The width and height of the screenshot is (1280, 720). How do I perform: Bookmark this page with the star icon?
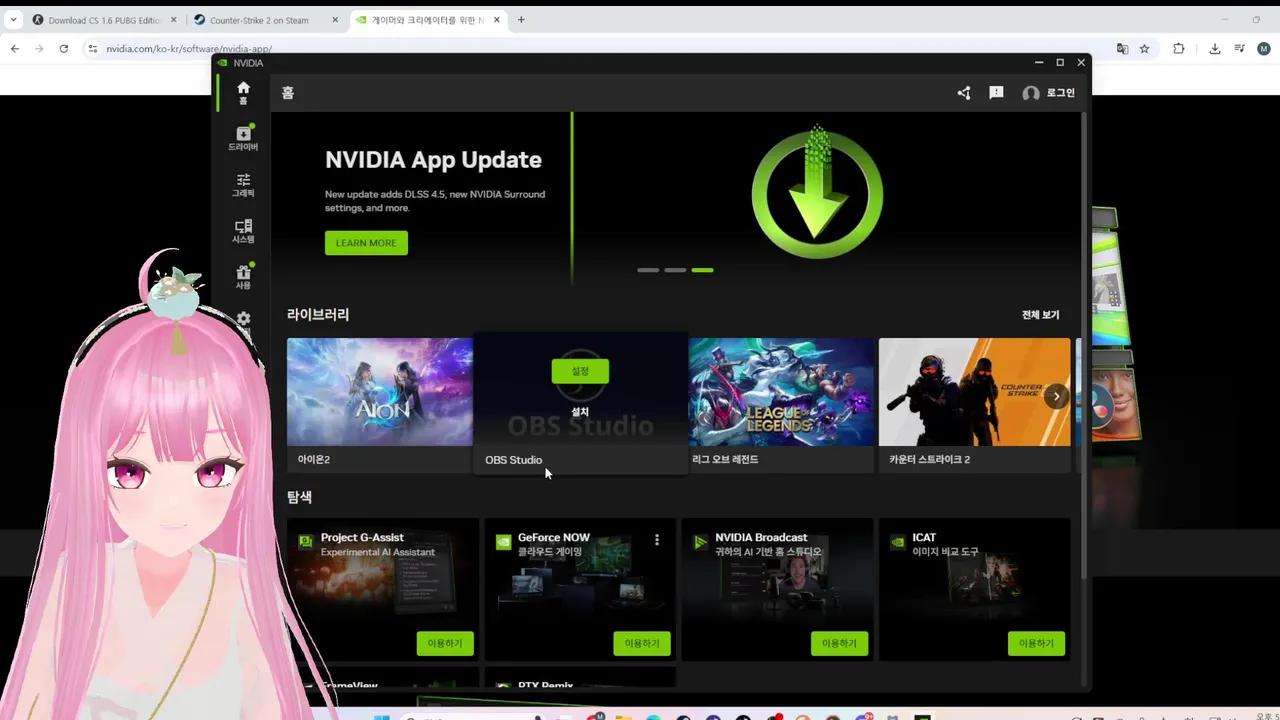[1145, 49]
